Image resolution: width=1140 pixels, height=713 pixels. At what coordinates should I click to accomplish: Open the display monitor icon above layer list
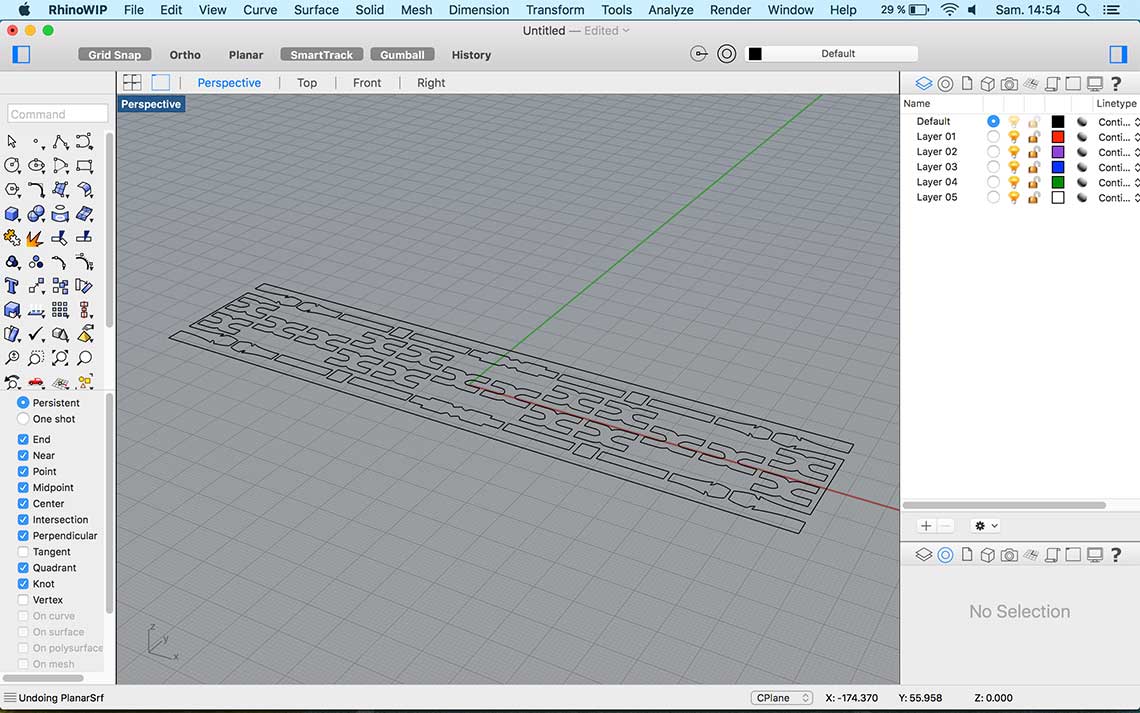[x=1095, y=84]
